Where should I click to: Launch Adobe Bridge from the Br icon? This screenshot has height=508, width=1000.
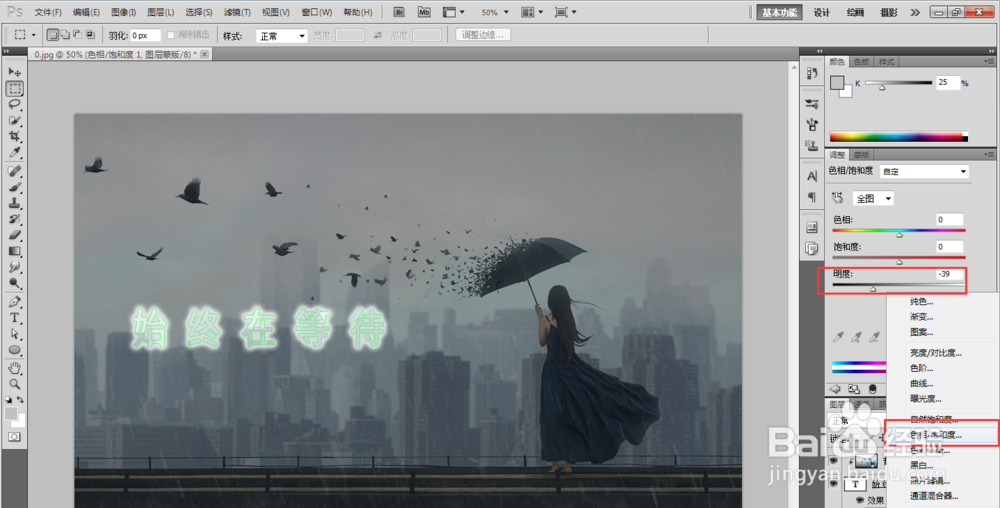399,12
